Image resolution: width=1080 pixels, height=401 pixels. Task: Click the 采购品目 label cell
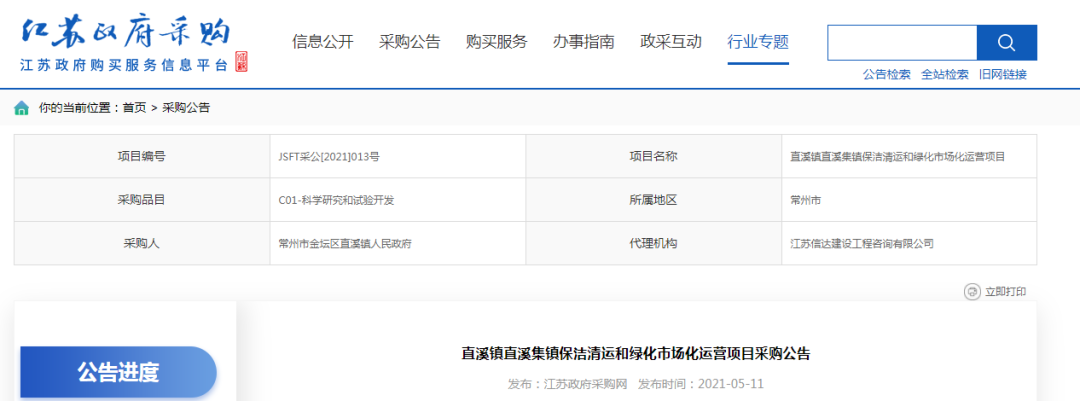tap(142, 200)
